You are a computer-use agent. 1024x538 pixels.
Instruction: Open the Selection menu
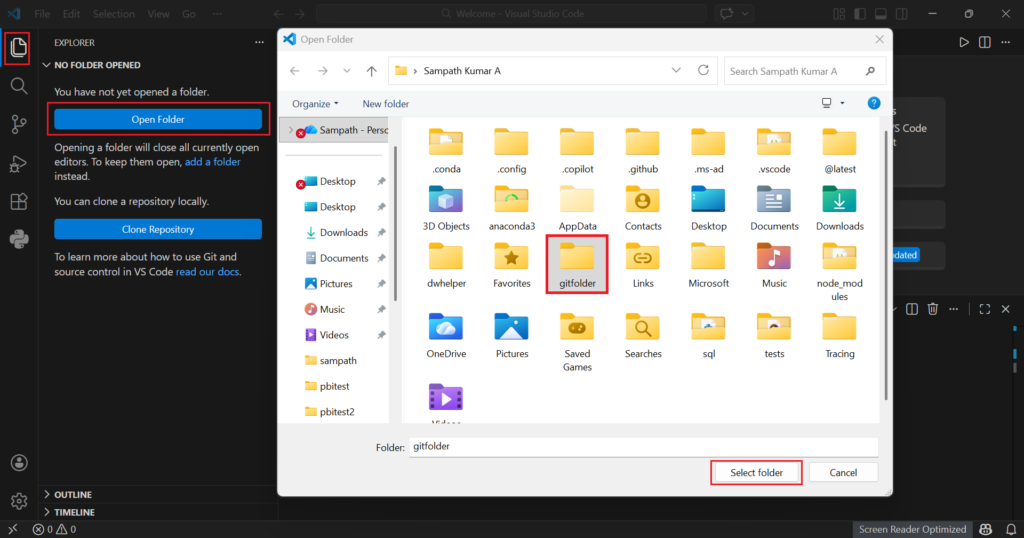113,14
